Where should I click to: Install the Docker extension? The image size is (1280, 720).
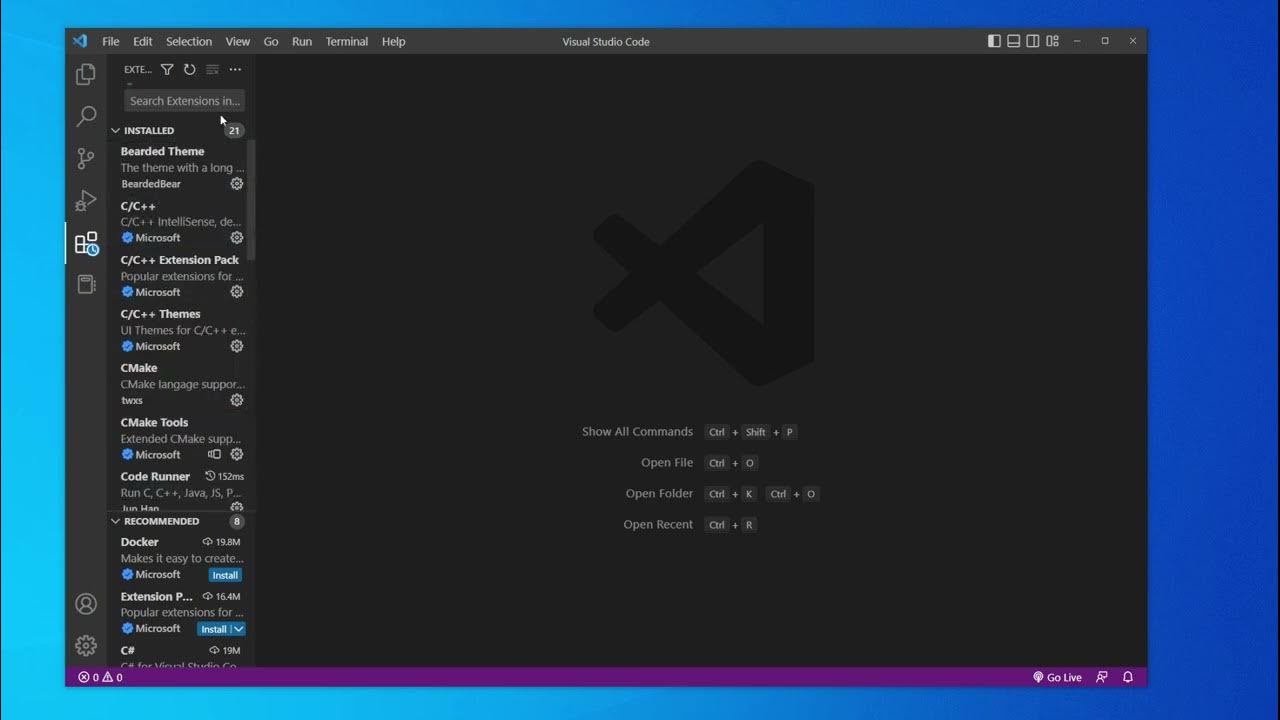[x=225, y=575]
